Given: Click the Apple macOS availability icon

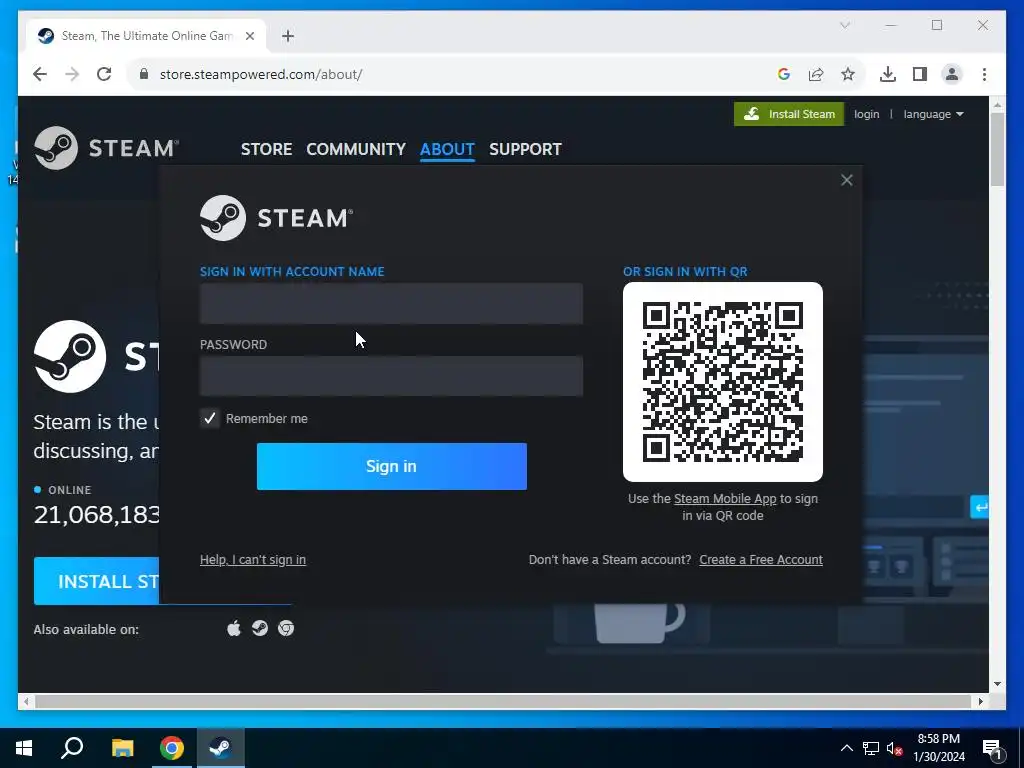Looking at the screenshot, I should point(234,628).
